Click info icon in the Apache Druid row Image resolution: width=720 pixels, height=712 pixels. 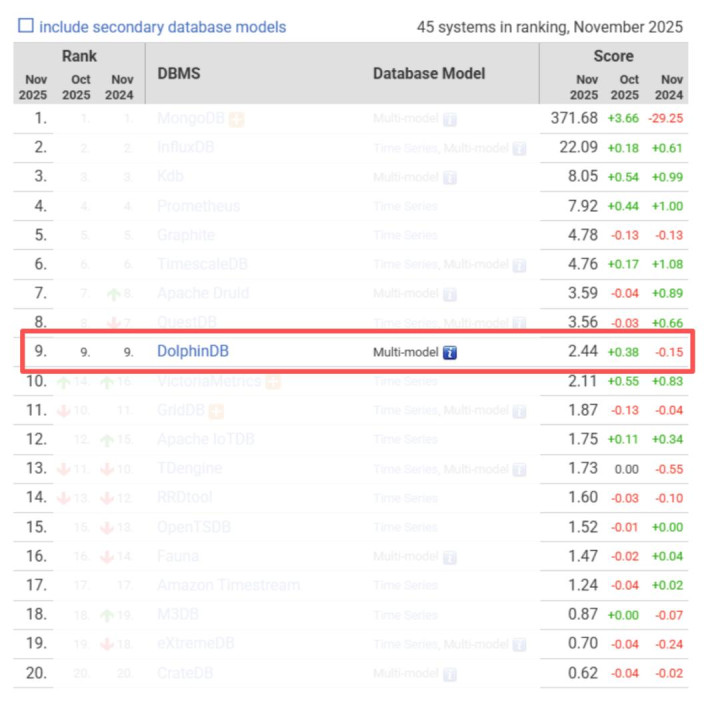click(450, 294)
